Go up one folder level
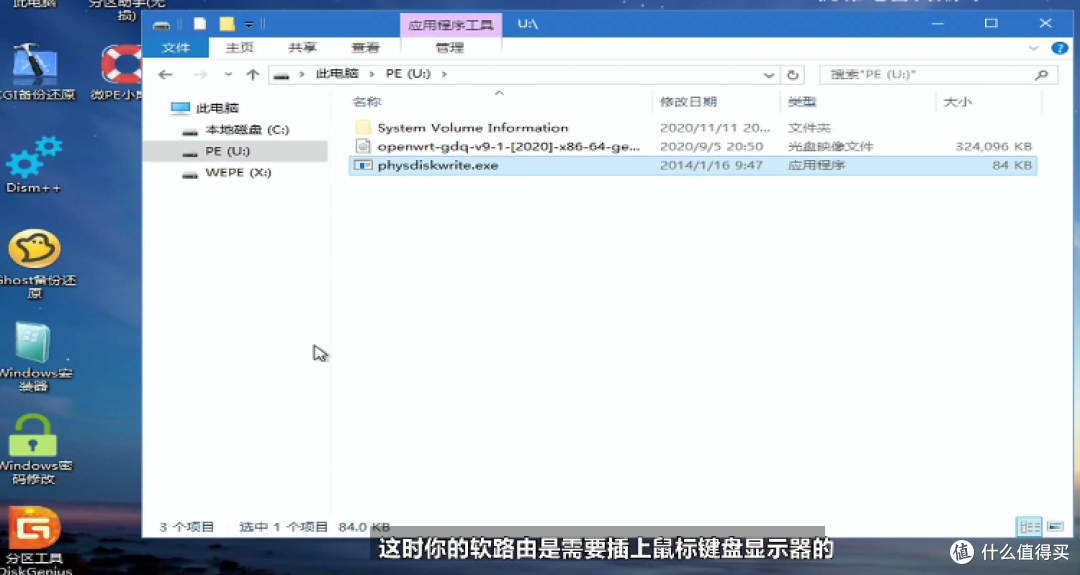The height and width of the screenshot is (575, 1080). click(252, 74)
